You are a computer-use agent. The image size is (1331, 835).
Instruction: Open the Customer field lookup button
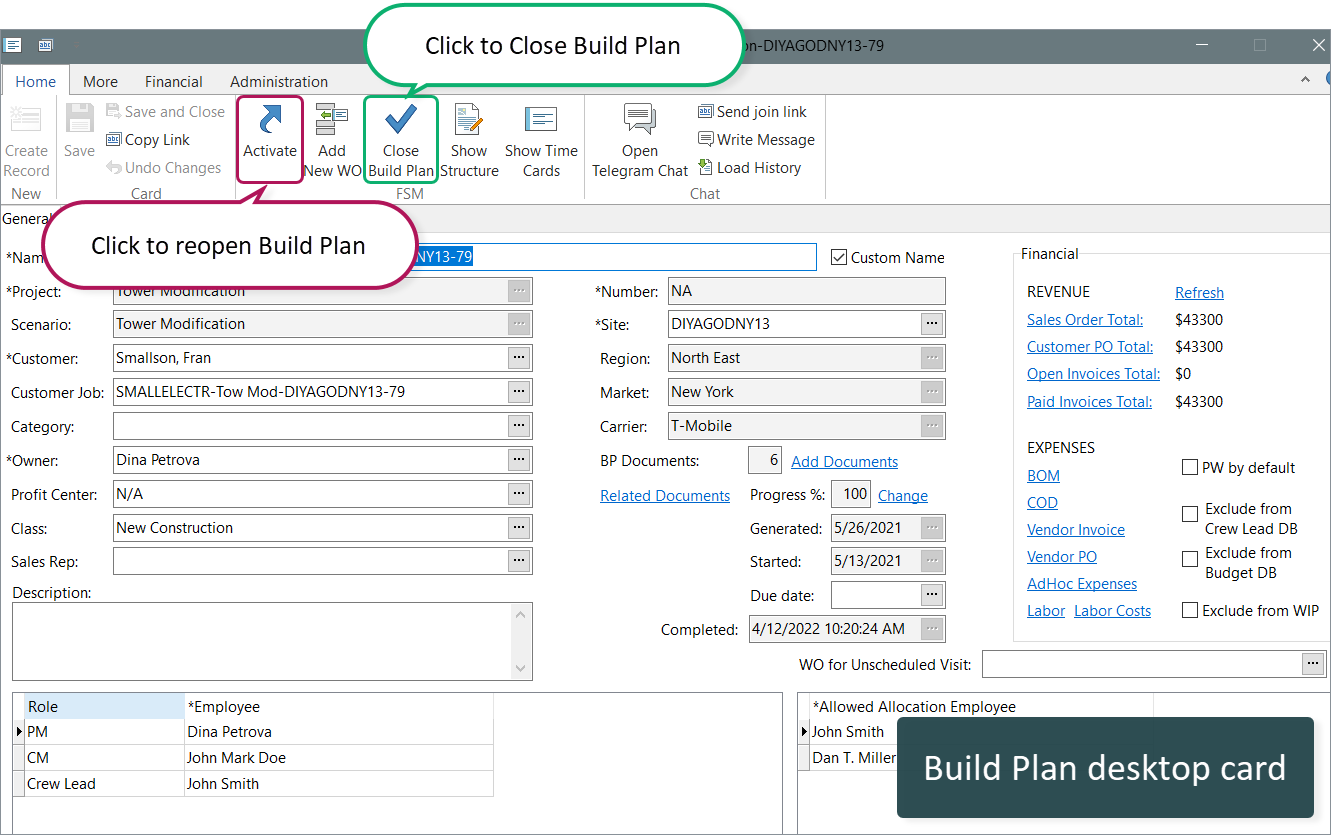point(519,358)
